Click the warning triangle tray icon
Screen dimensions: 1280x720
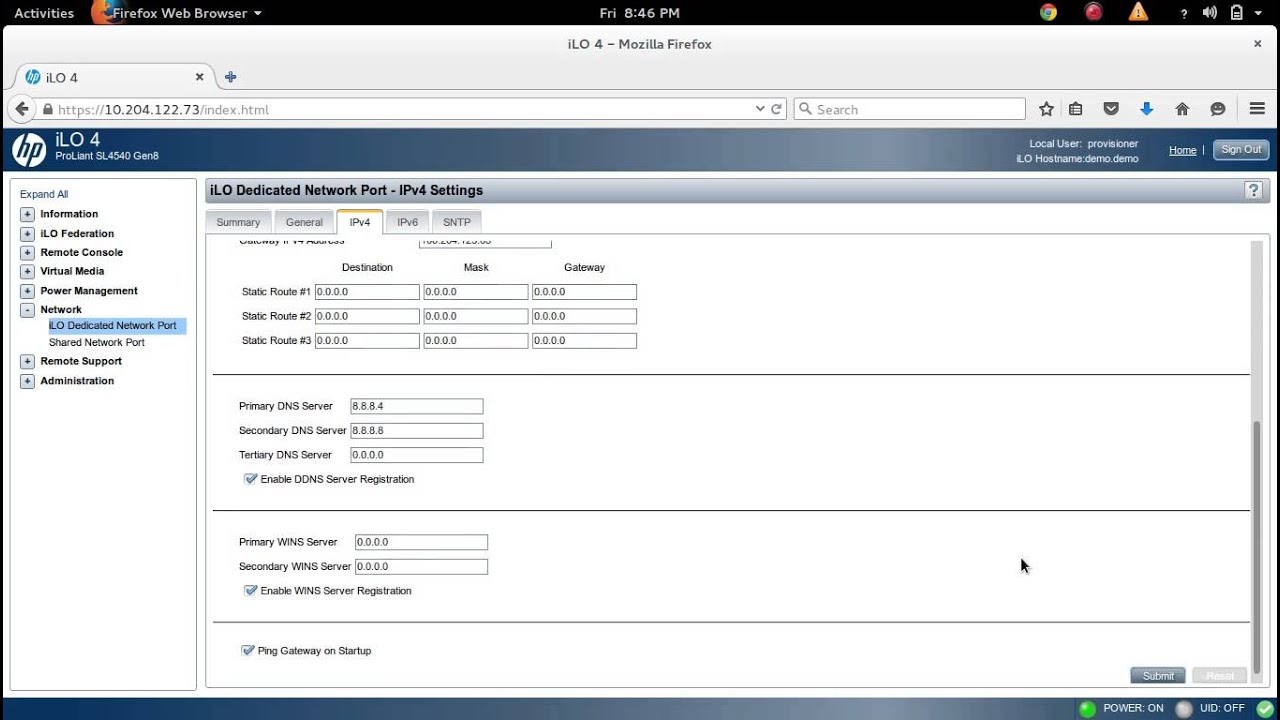(x=1138, y=12)
